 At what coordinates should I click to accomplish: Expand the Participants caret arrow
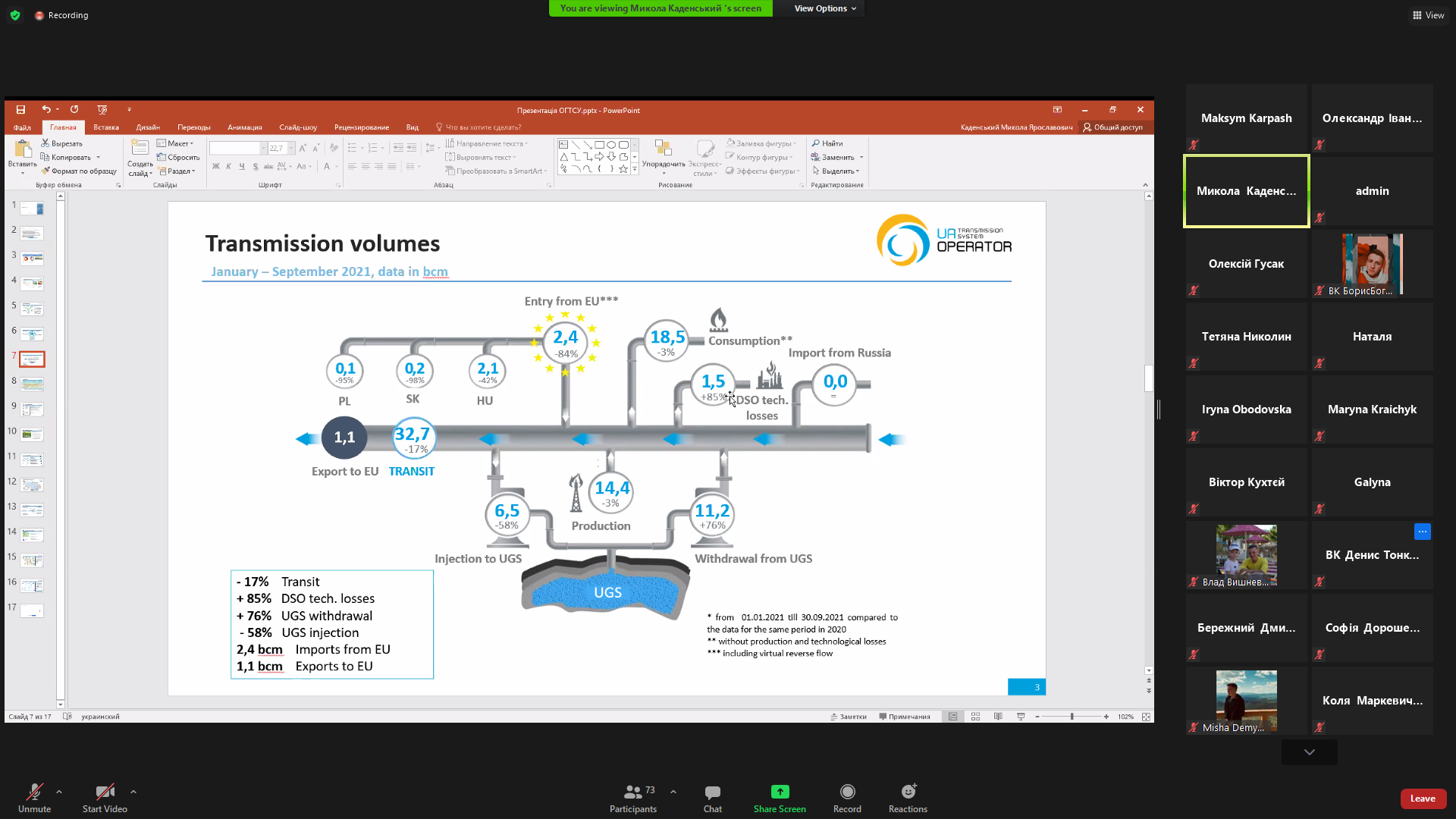[x=673, y=792]
